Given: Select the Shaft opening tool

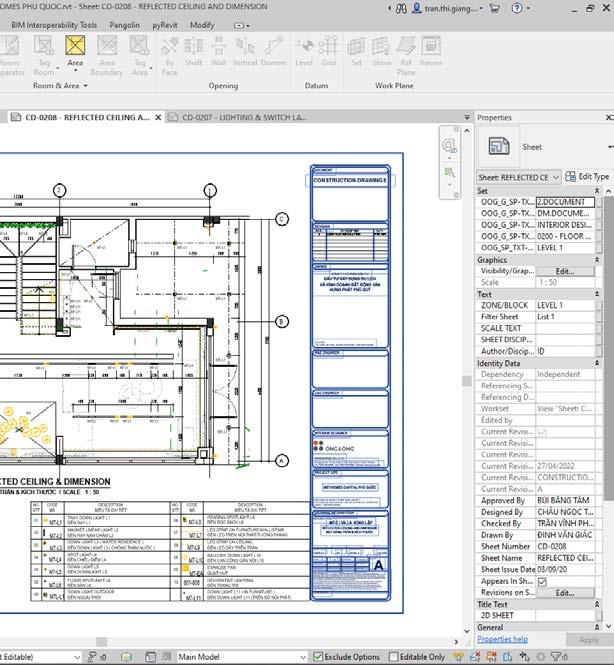Looking at the screenshot, I should (x=193, y=51).
